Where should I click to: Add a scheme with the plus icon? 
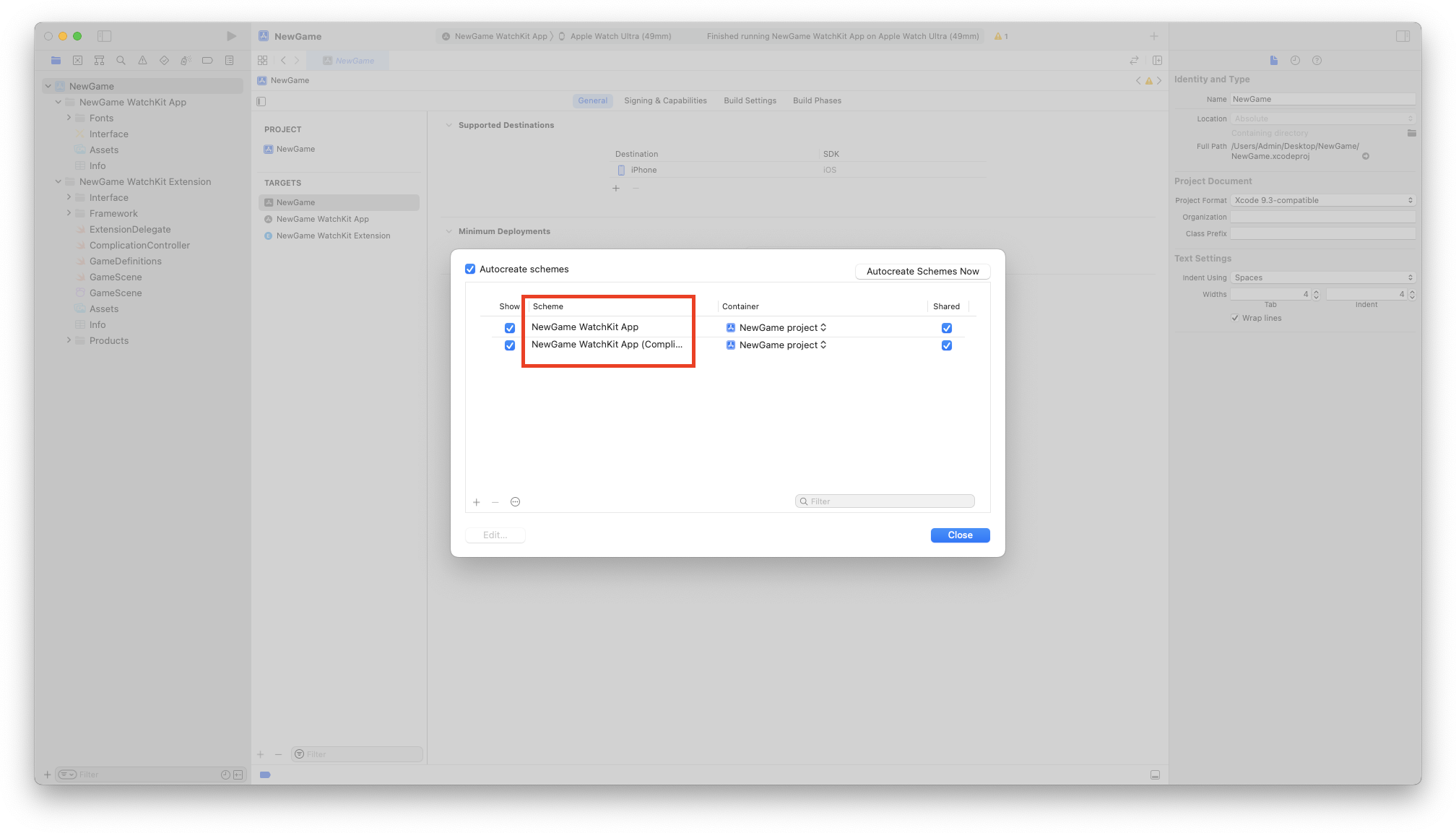[x=477, y=502]
